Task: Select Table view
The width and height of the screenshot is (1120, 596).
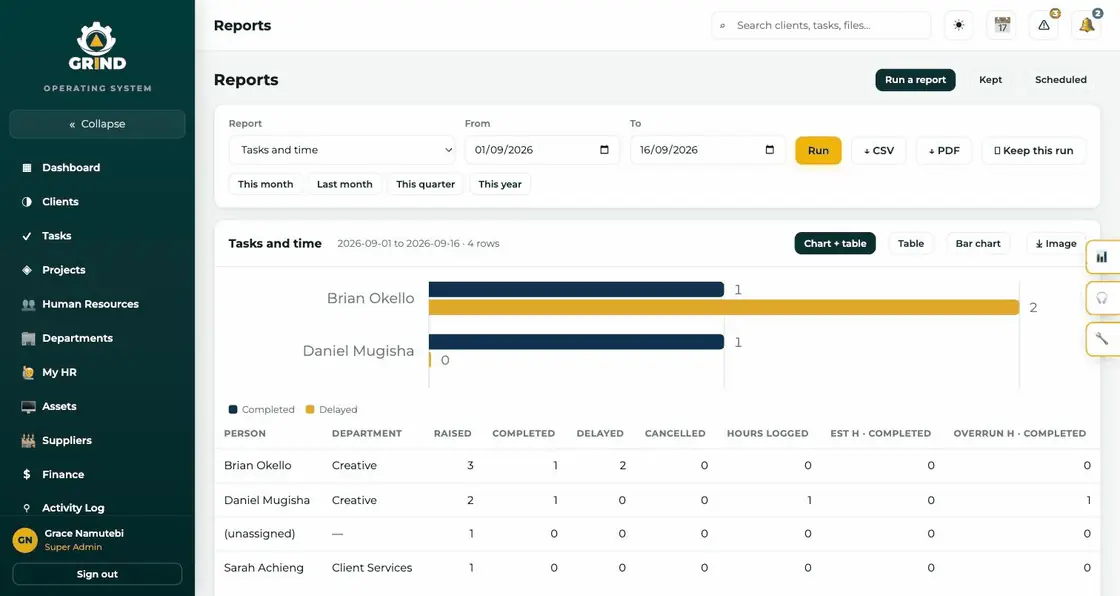Action: pyautogui.click(x=911, y=244)
